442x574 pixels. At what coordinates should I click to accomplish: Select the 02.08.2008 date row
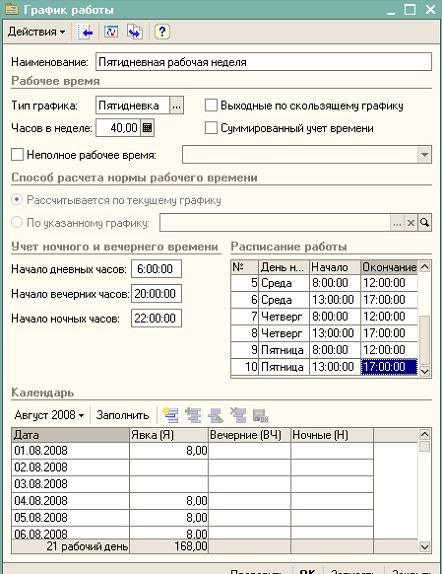coord(193,467)
